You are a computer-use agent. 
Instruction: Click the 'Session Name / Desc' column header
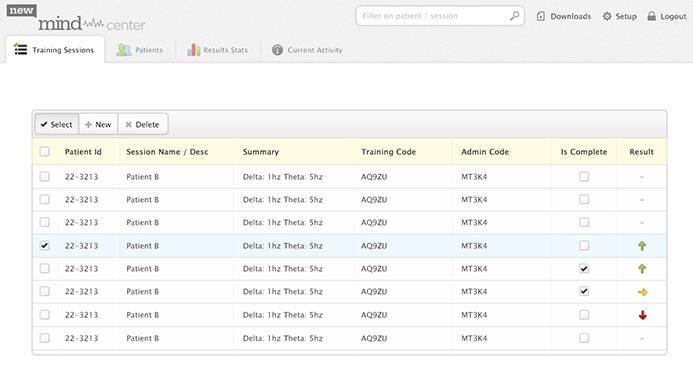tap(167, 152)
